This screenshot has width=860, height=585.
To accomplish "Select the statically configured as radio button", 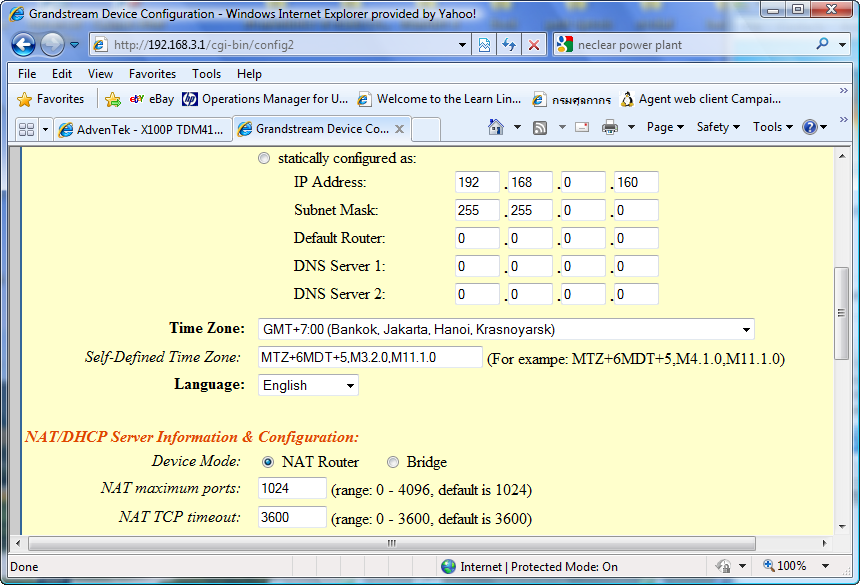I will (264, 158).
